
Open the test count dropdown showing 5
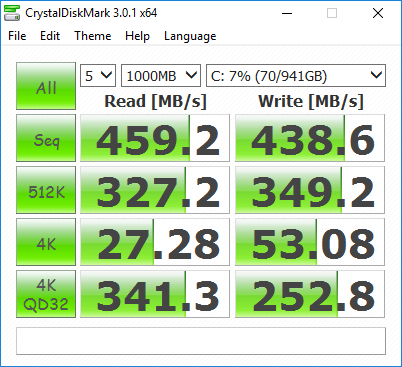tap(98, 76)
